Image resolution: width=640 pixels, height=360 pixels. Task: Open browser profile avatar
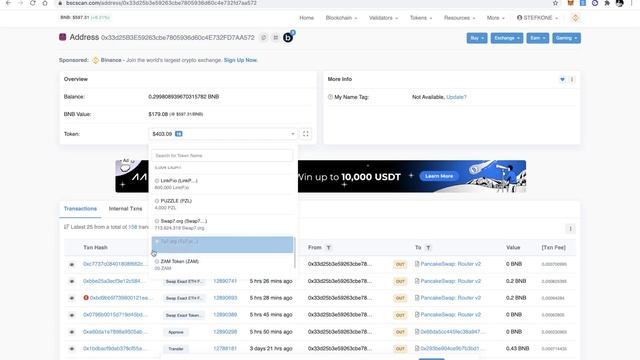(620, 3)
